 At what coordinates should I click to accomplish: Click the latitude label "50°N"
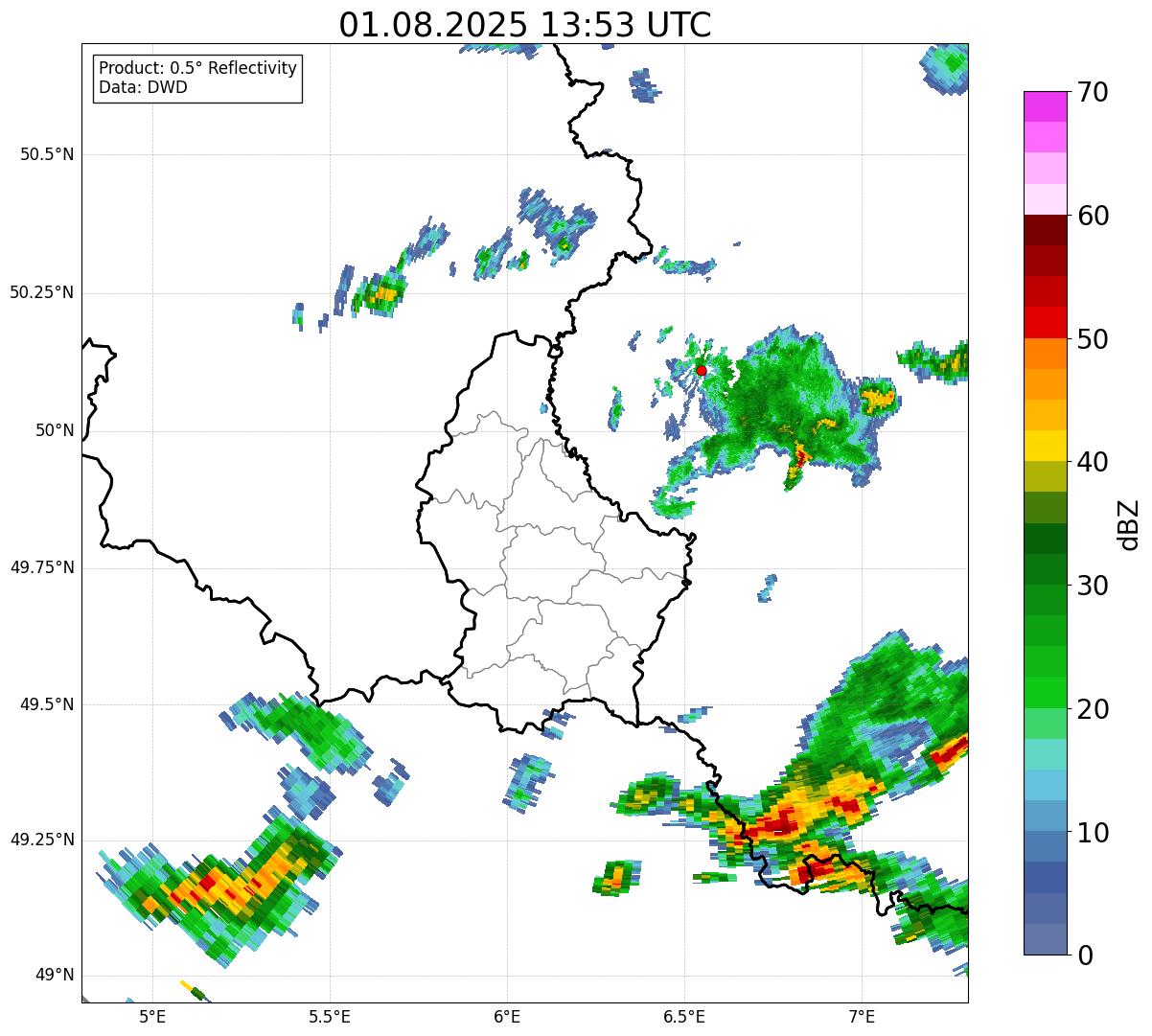[x=55, y=430]
